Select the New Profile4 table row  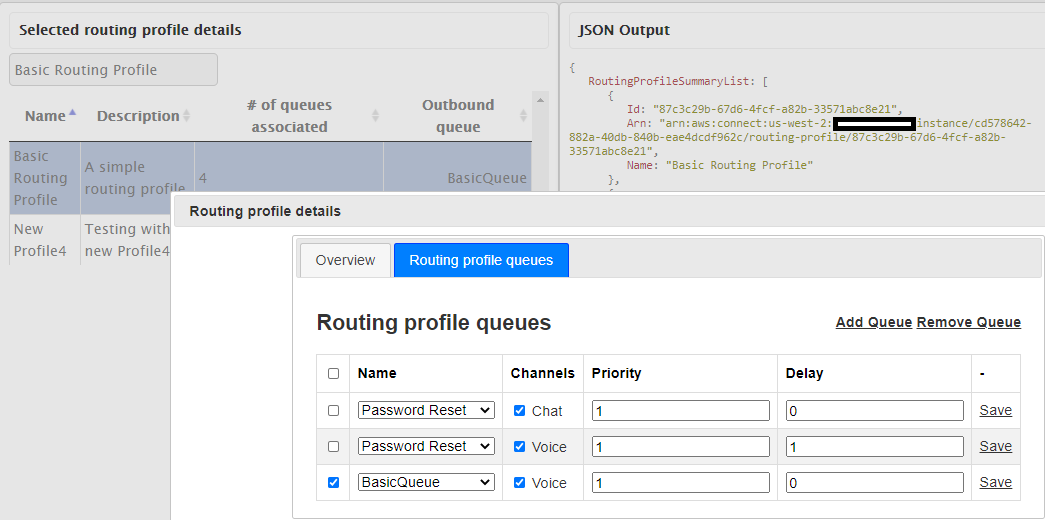point(90,240)
